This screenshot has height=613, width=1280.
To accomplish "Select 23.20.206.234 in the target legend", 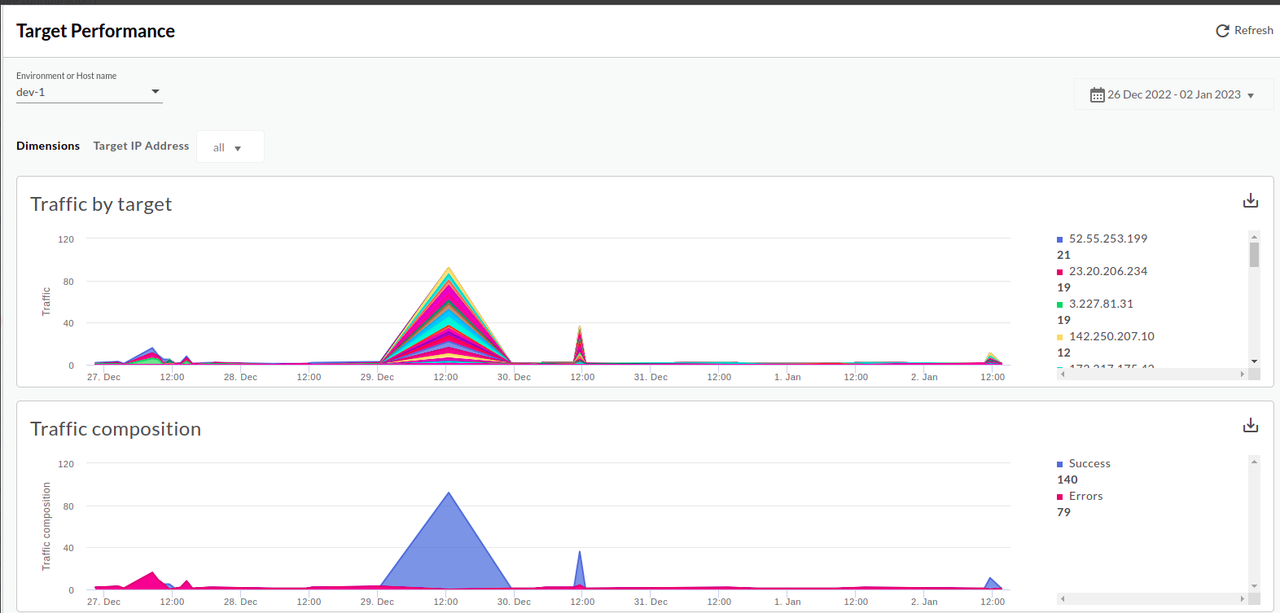I will 1107,271.
